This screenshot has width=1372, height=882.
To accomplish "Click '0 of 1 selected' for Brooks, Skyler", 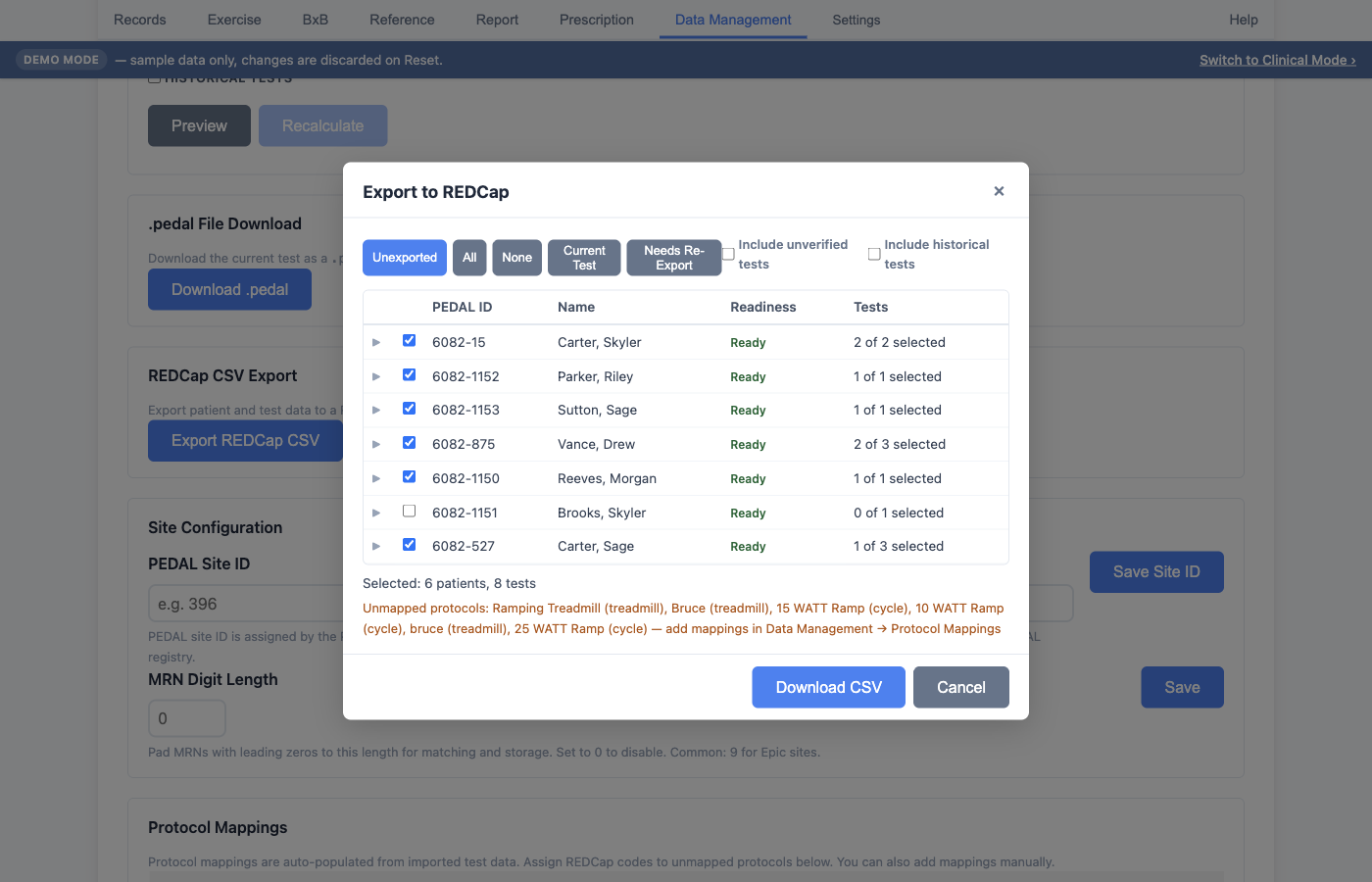I will coord(899,513).
